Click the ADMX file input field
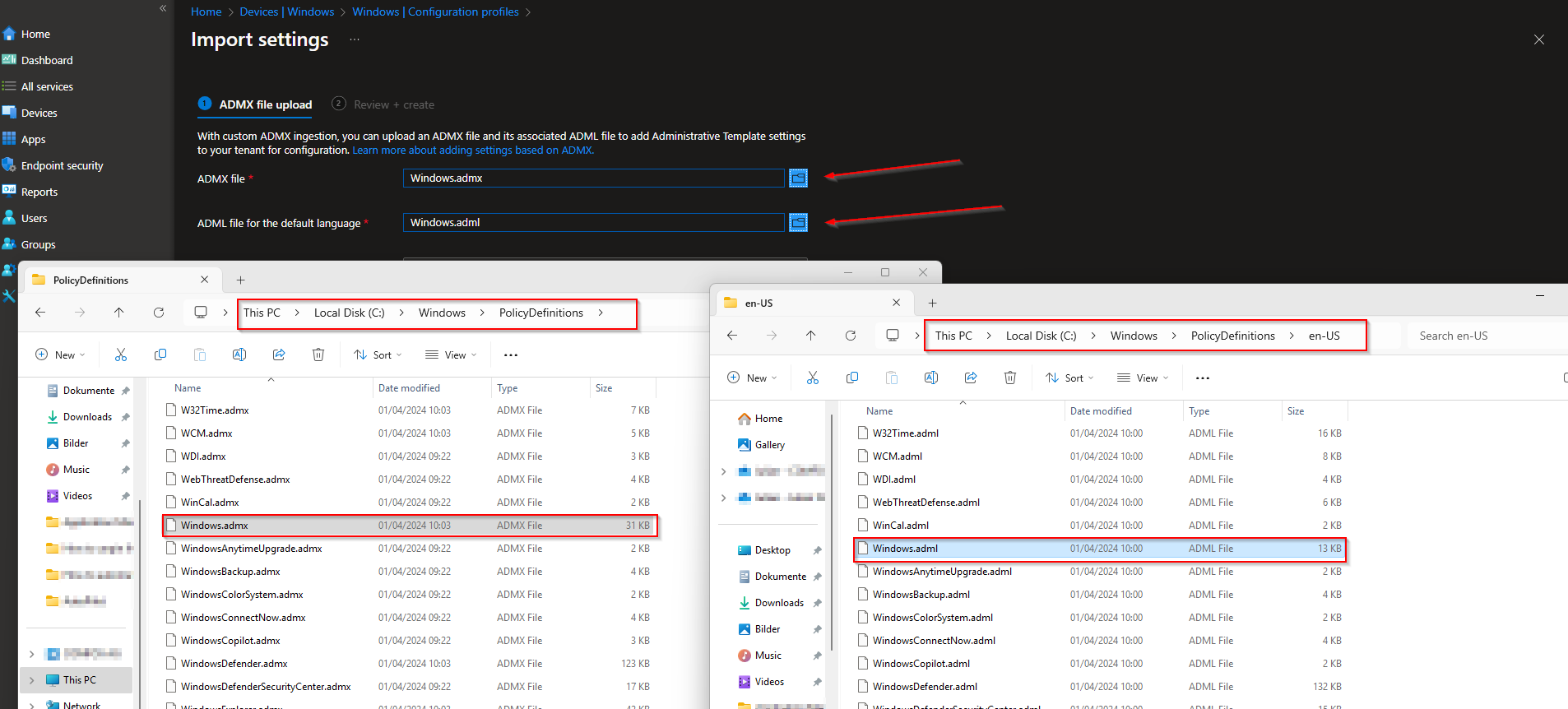Image resolution: width=1568 pixels, height=709 pixels. pyautogui.click(x=593, y=178)
